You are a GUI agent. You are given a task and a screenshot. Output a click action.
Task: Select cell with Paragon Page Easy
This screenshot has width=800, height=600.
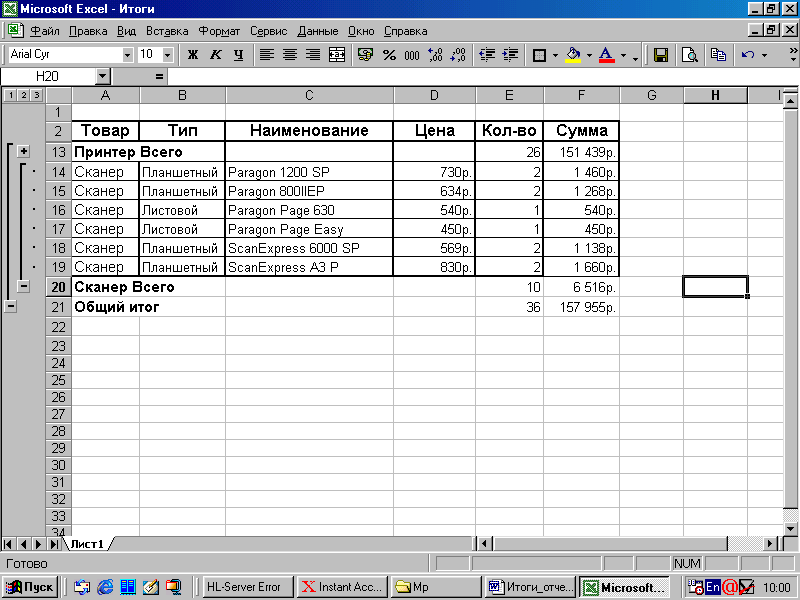[309, 229]
